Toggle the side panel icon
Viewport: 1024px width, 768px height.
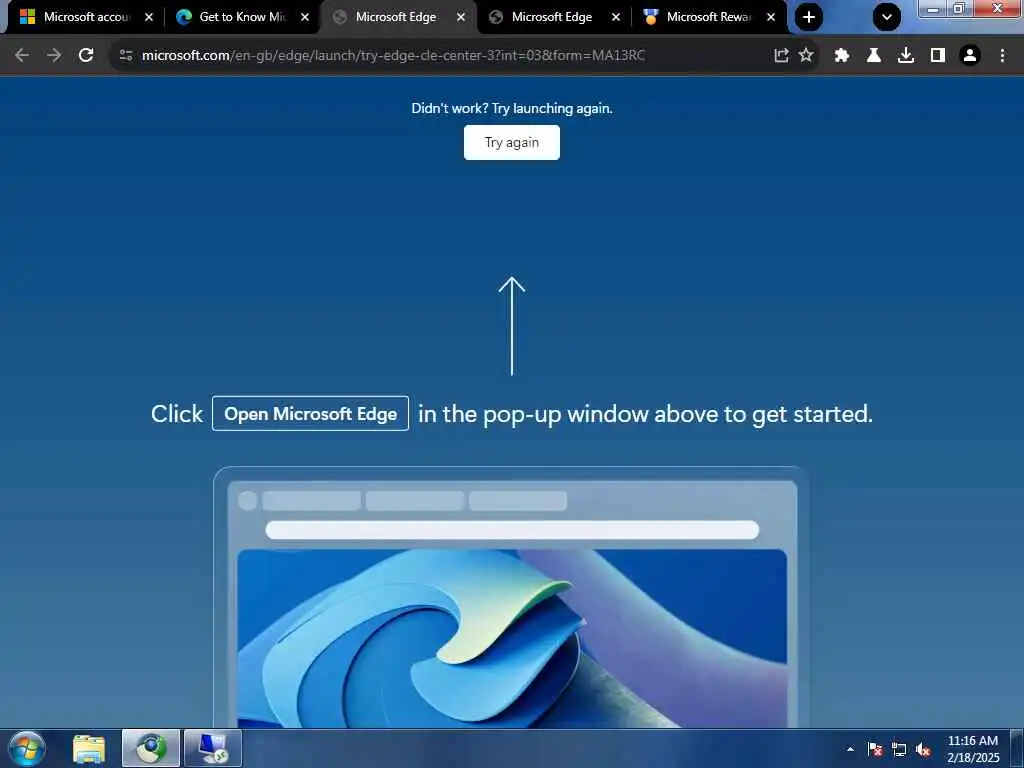[938, 56]
